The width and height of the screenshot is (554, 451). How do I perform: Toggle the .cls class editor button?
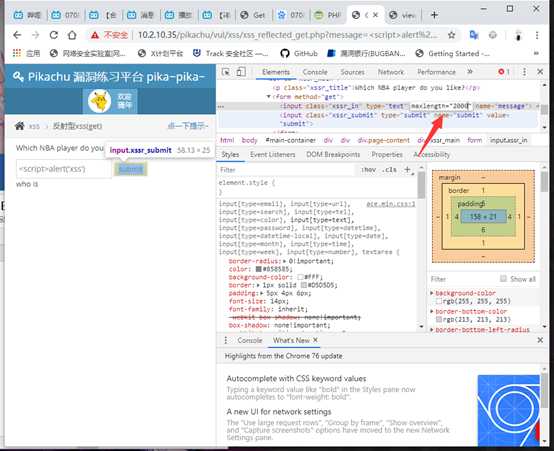[389, 170]
